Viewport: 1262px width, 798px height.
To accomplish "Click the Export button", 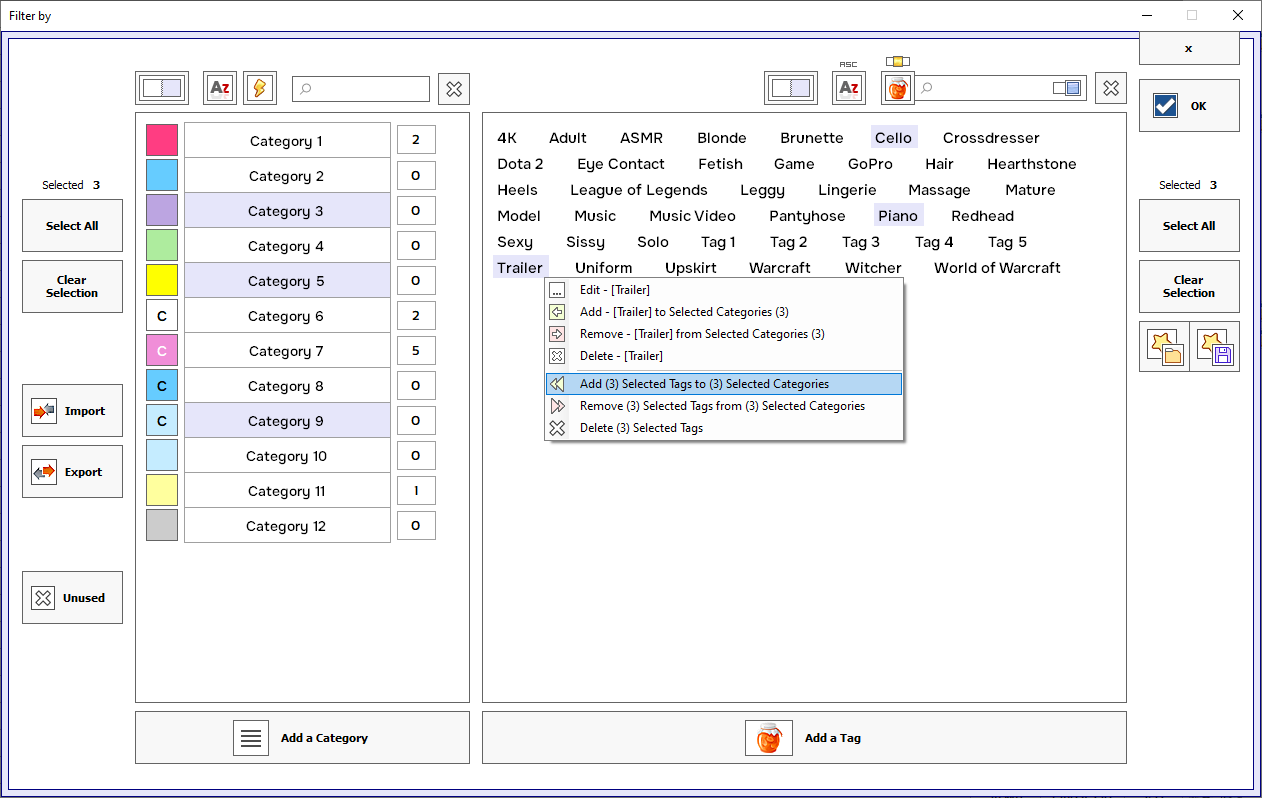I will click(x=72, y=472).
